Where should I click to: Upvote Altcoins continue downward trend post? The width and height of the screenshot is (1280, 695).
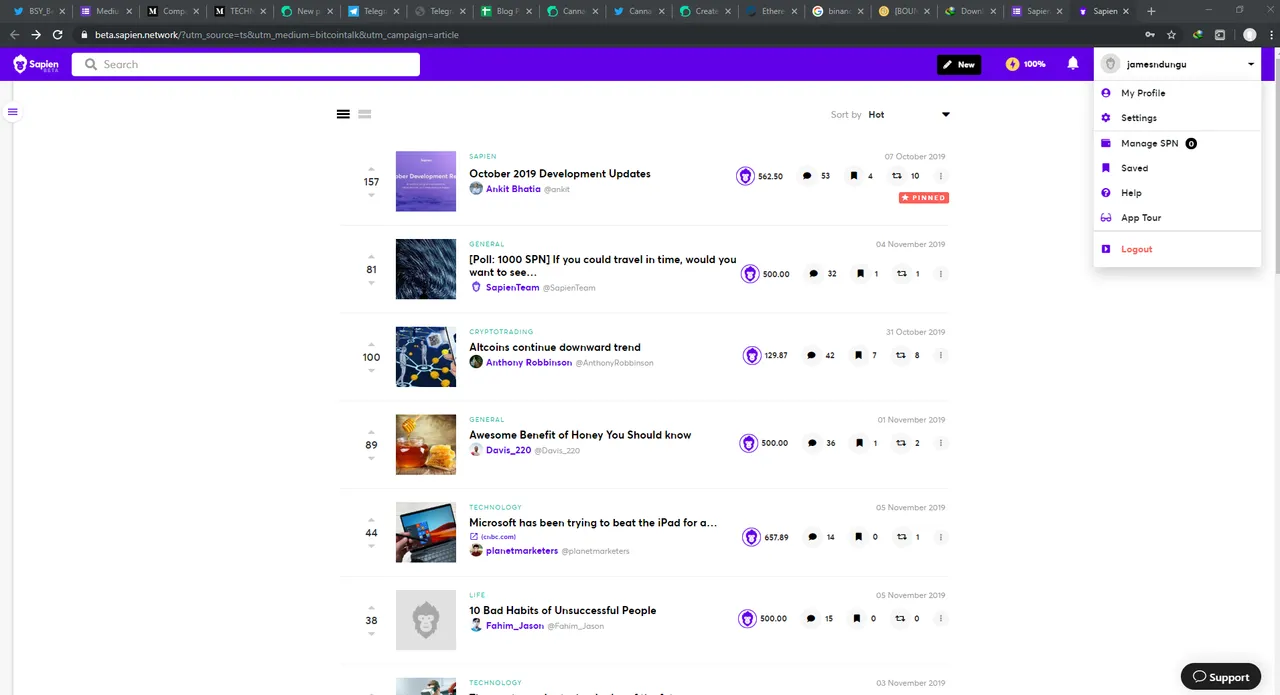pos(371,344)
